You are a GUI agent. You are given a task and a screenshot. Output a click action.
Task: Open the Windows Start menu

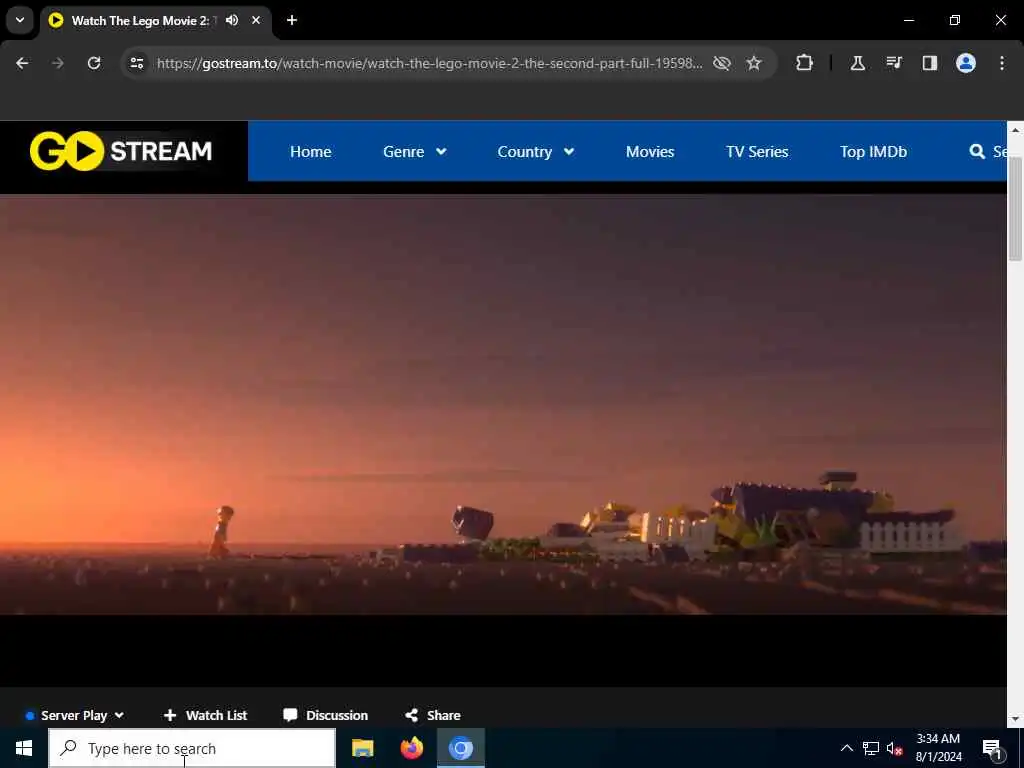(24, 748)
